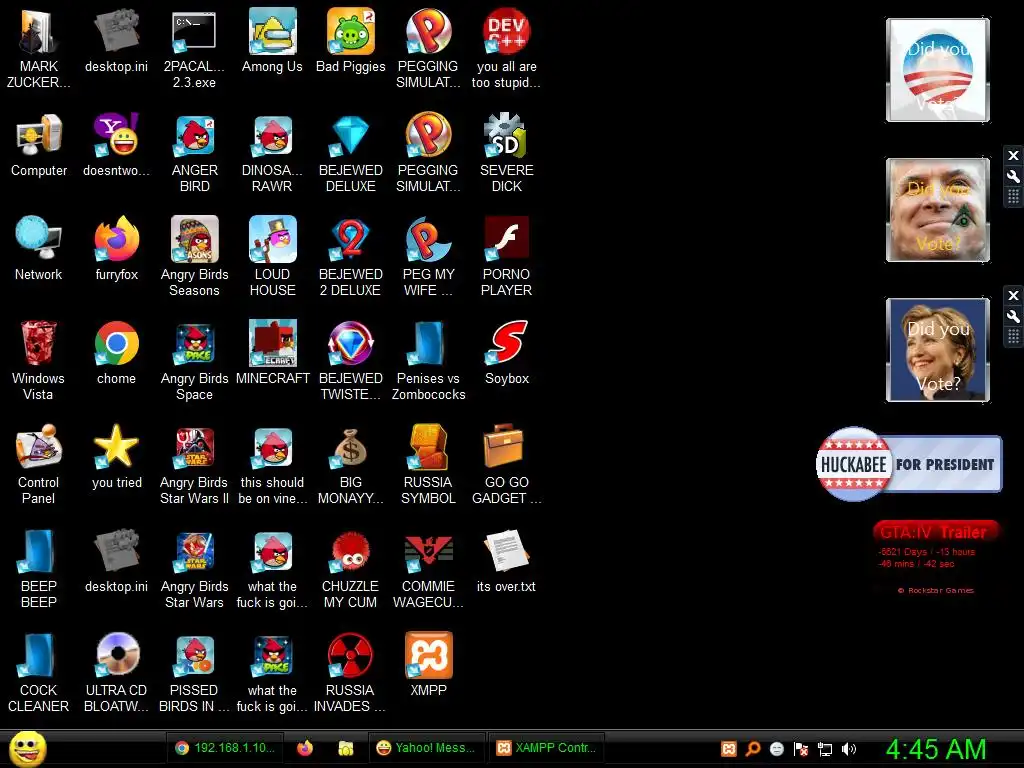Click the 4:45 AM clock
The image size is (1024, 768).
936,750
